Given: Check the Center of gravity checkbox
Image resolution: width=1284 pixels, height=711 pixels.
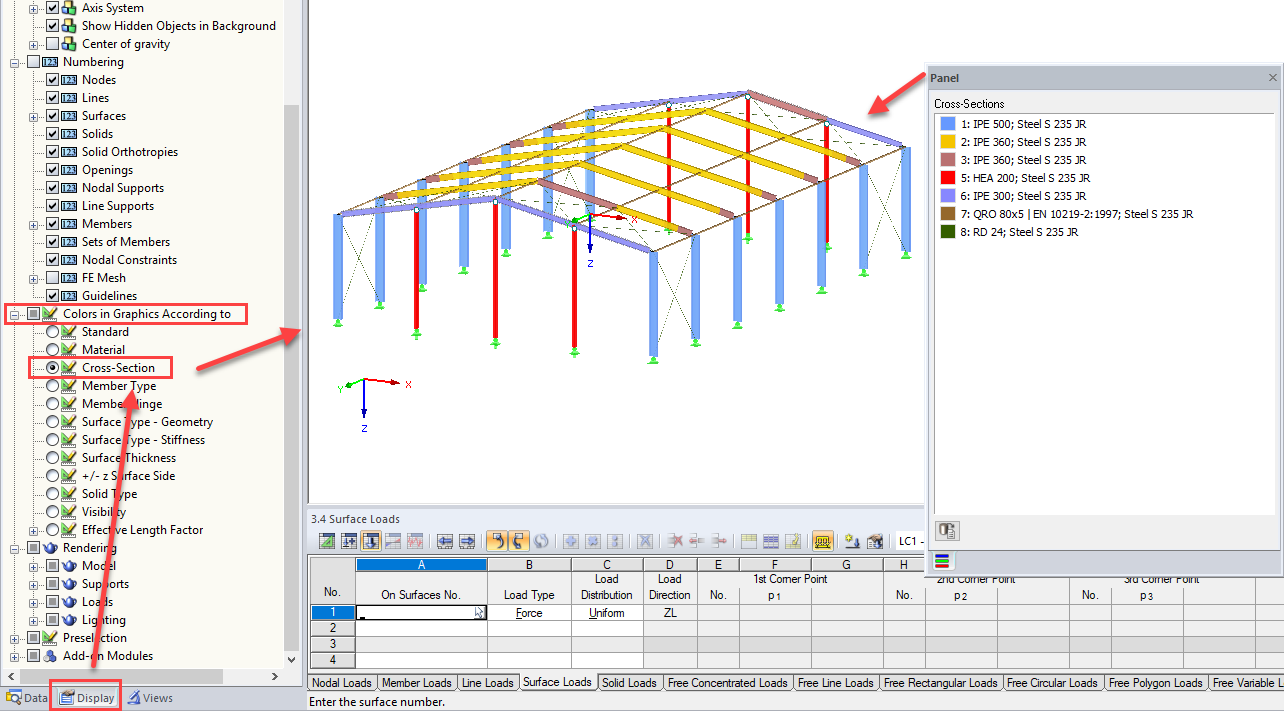Looking at the screenshot, I should tap(53, 44).
